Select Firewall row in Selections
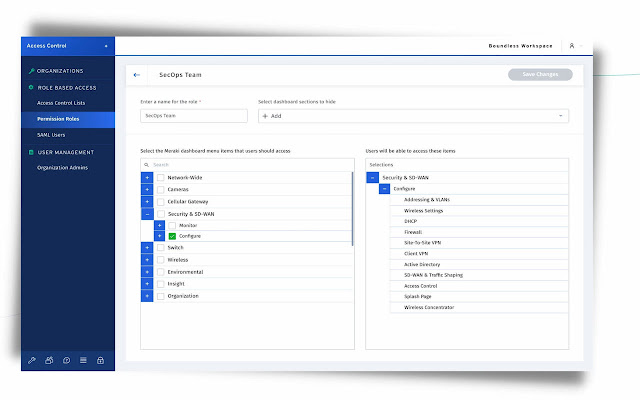 pyautogui.click(x=479, y=232)
